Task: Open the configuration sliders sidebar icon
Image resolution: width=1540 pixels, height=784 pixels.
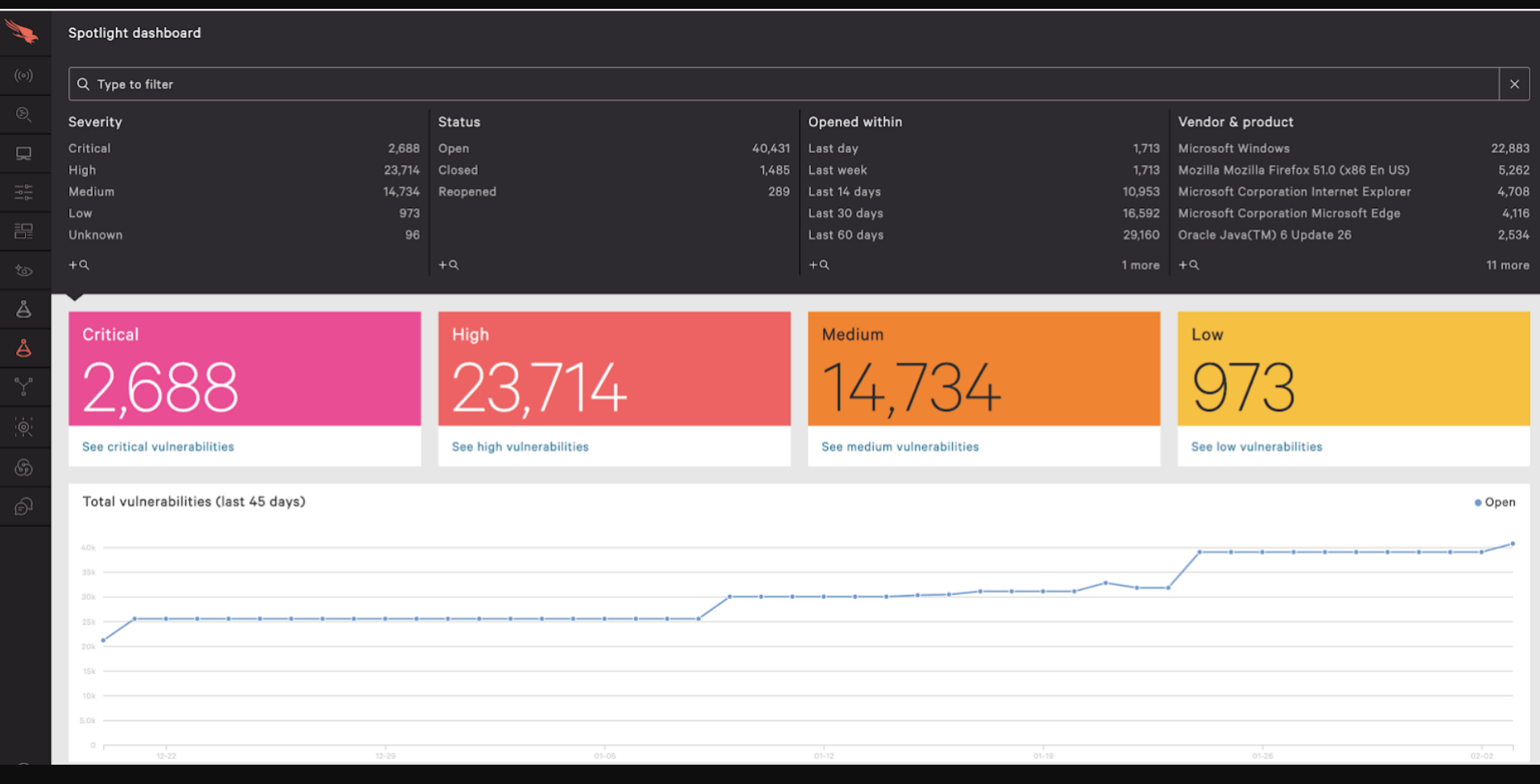Action: [24, 192]
